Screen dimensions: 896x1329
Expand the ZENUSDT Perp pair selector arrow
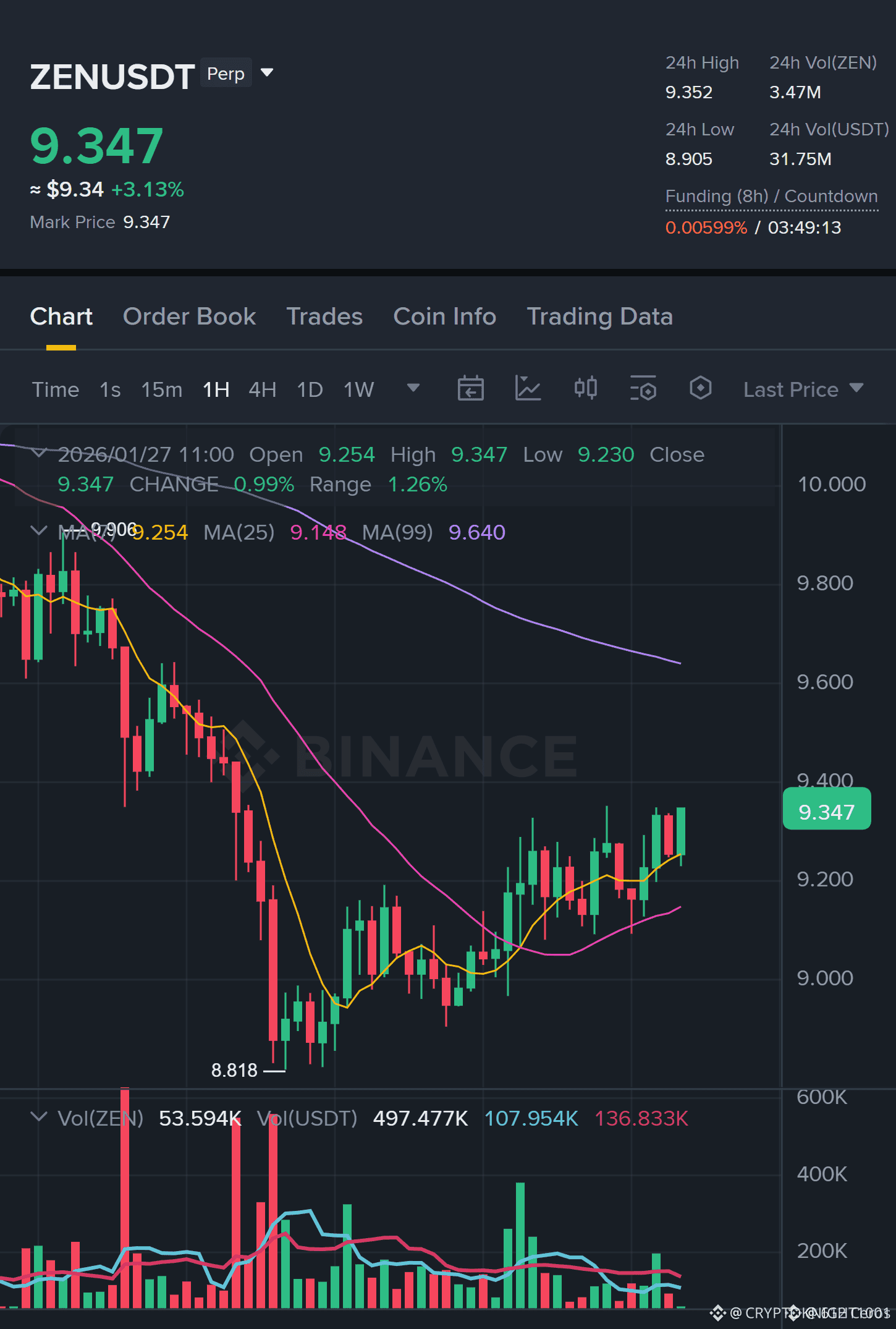coord(267,73)
